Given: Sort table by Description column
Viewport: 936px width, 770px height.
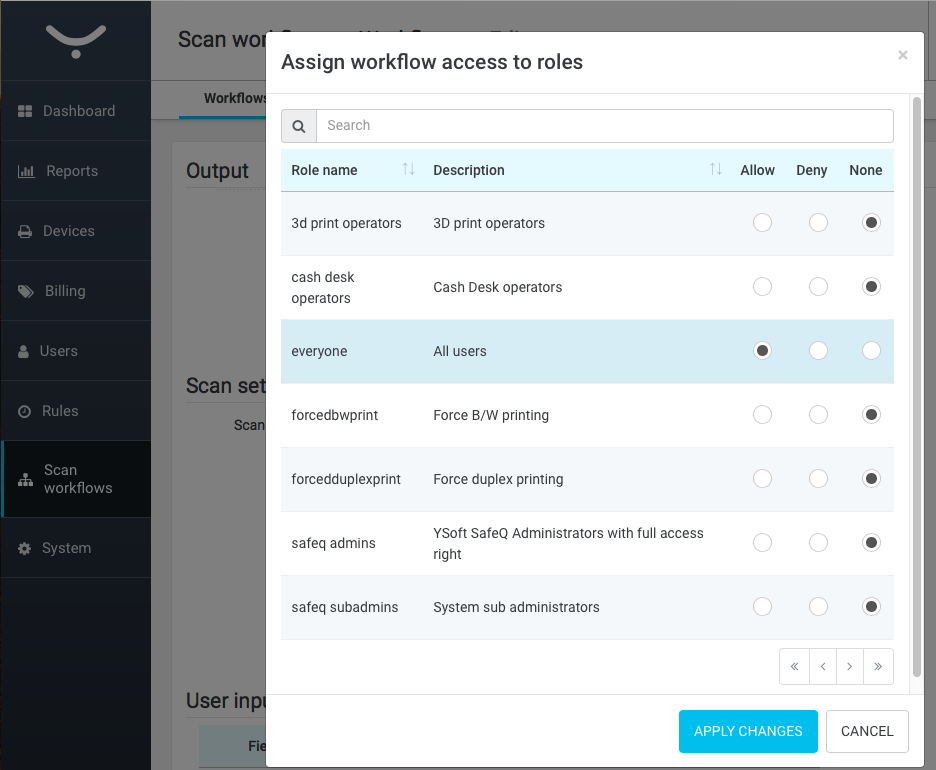Looking at the screenshot, I should coord(715,170).
